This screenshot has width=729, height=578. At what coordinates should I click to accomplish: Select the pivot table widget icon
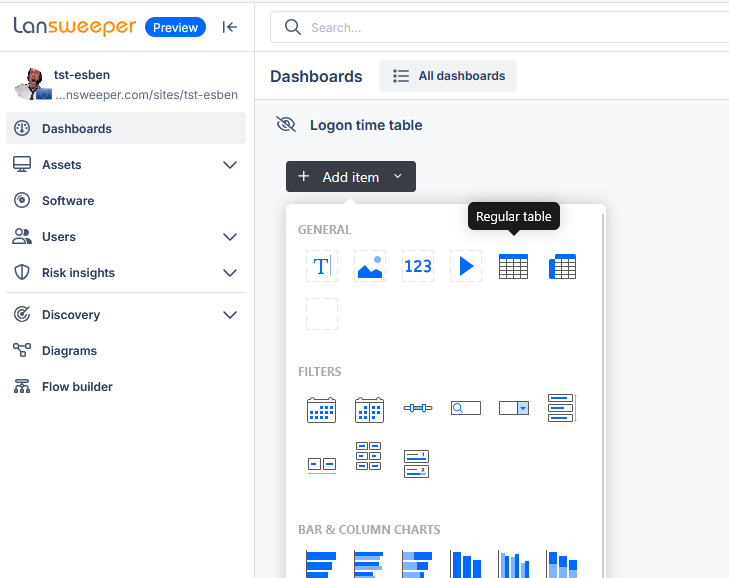[x=562, y=266]
